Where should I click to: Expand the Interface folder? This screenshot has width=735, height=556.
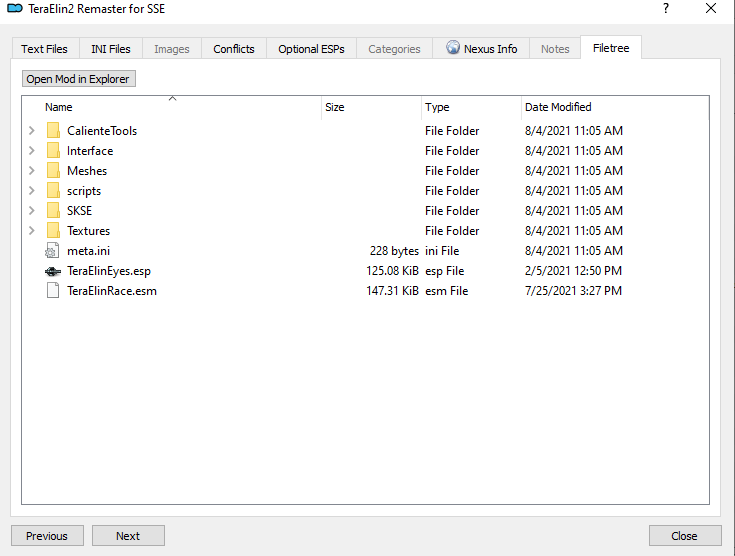32,151
